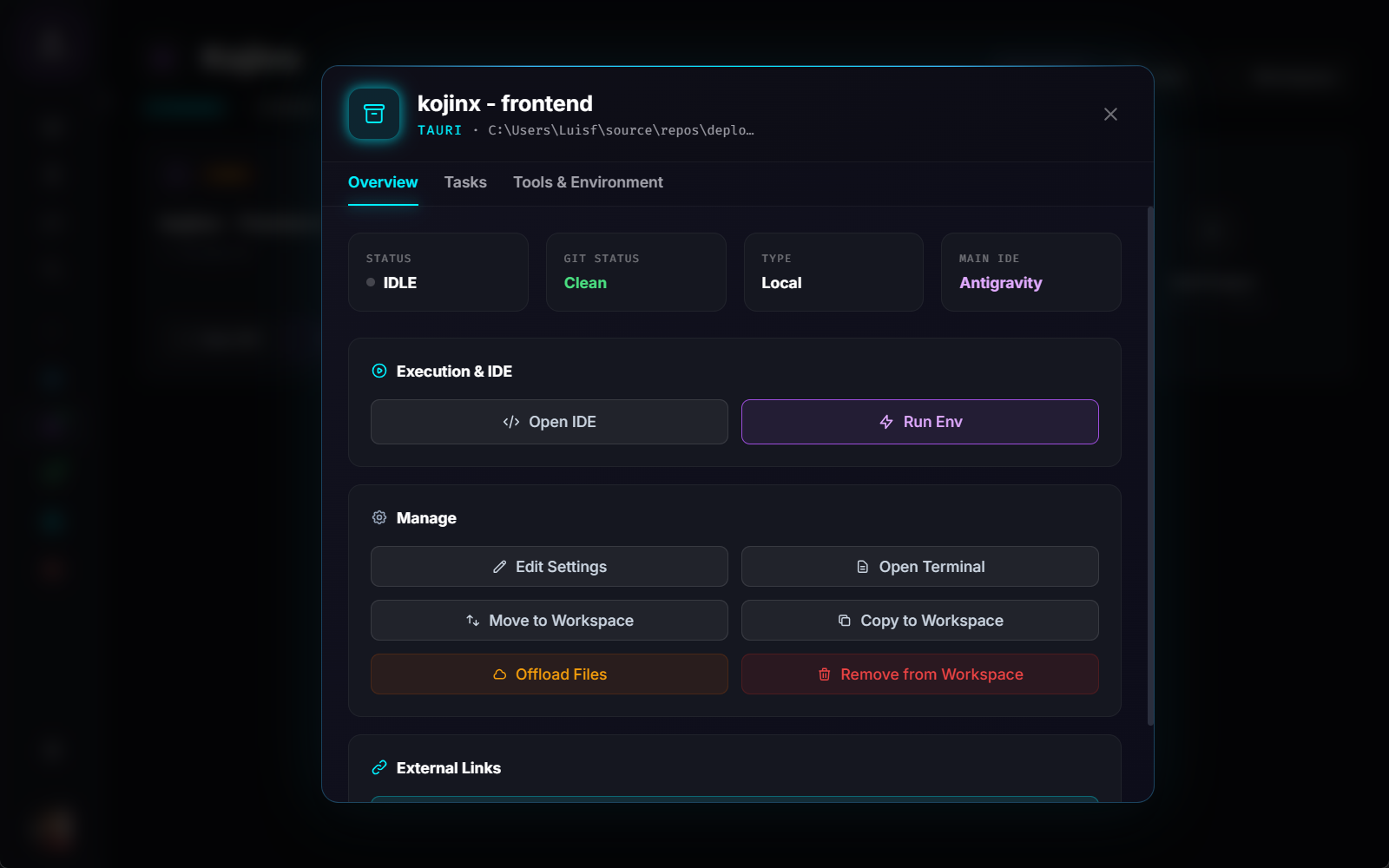1389x868 pixels.
Task: Click the Clean git status value
Action: coord(585,283)
